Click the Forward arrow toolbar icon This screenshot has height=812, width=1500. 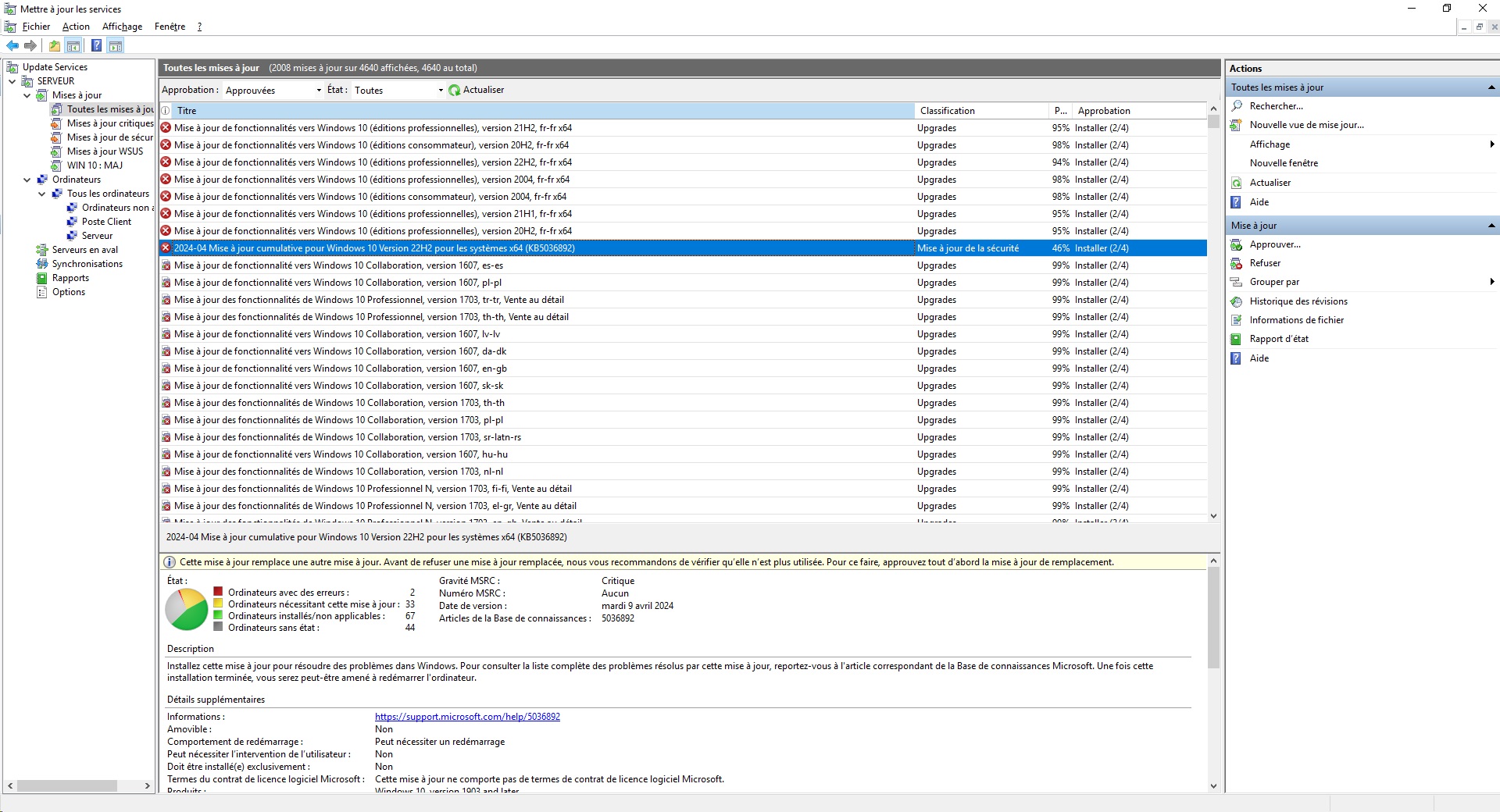(x=30, y=45)
